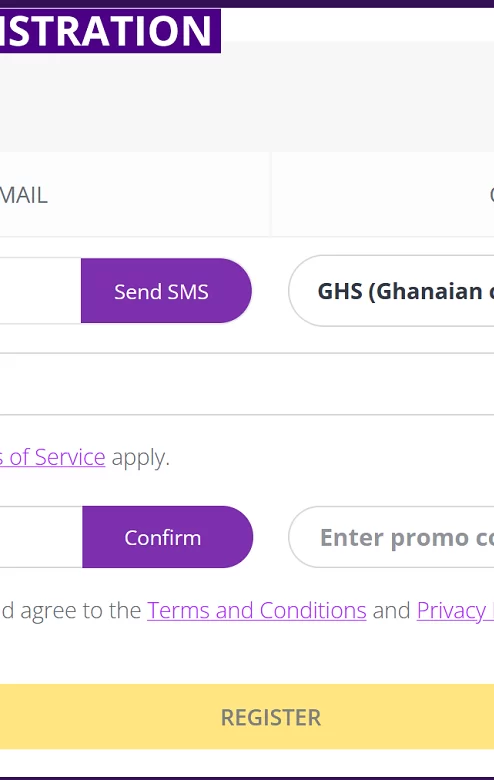
Task: Open the Terms and Conditions link
Action: (x=257, y=610)
